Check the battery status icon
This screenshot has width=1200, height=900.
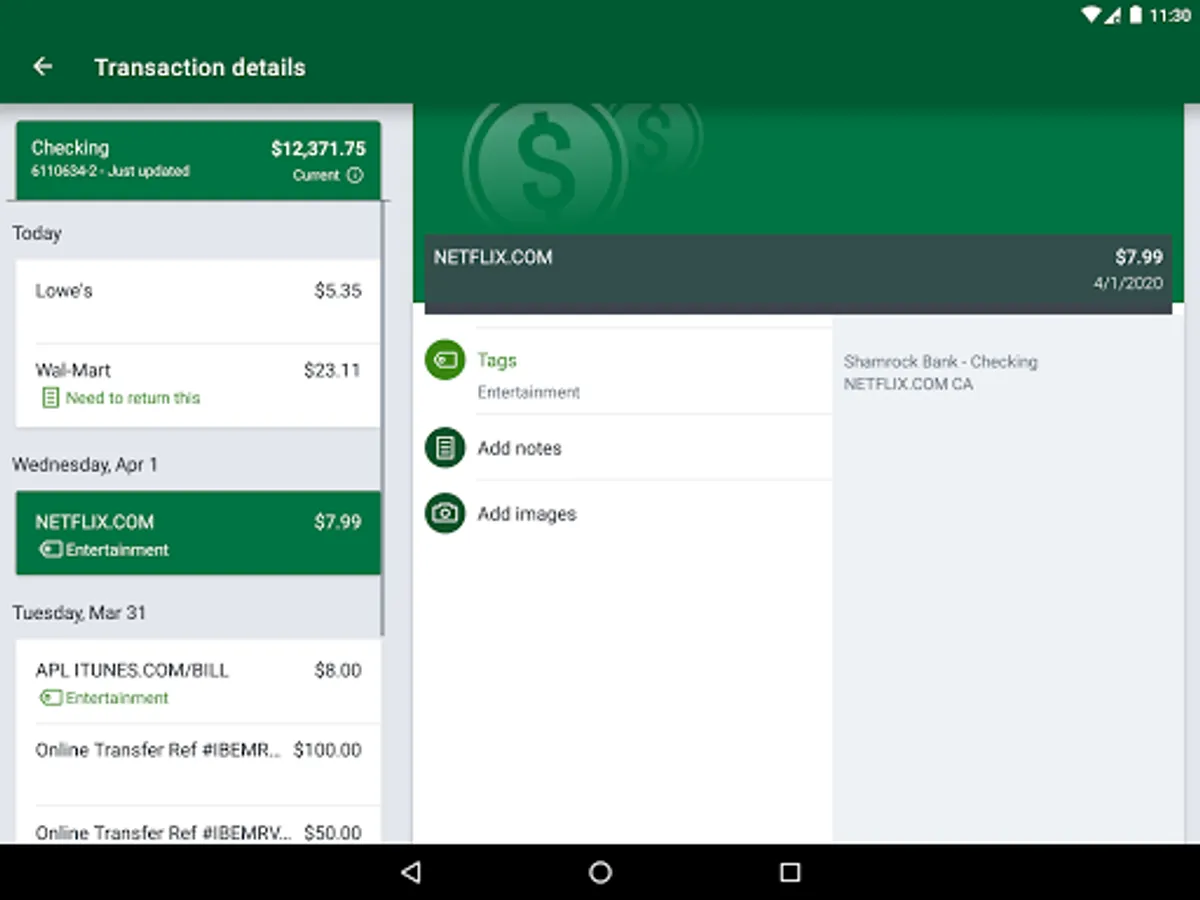[1136, 15]
